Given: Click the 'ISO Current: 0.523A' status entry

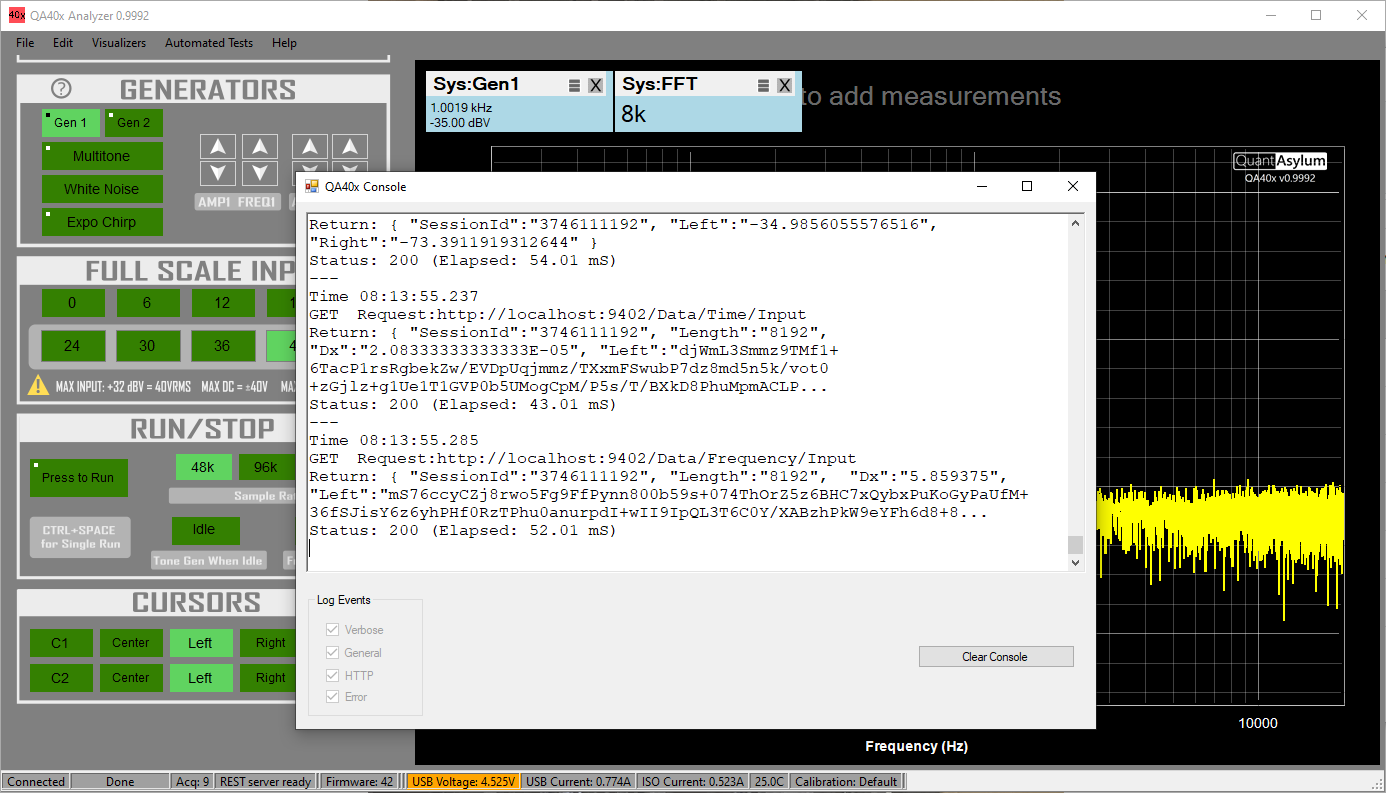Looking at the screenshot, I should click(x=692, y=782).
